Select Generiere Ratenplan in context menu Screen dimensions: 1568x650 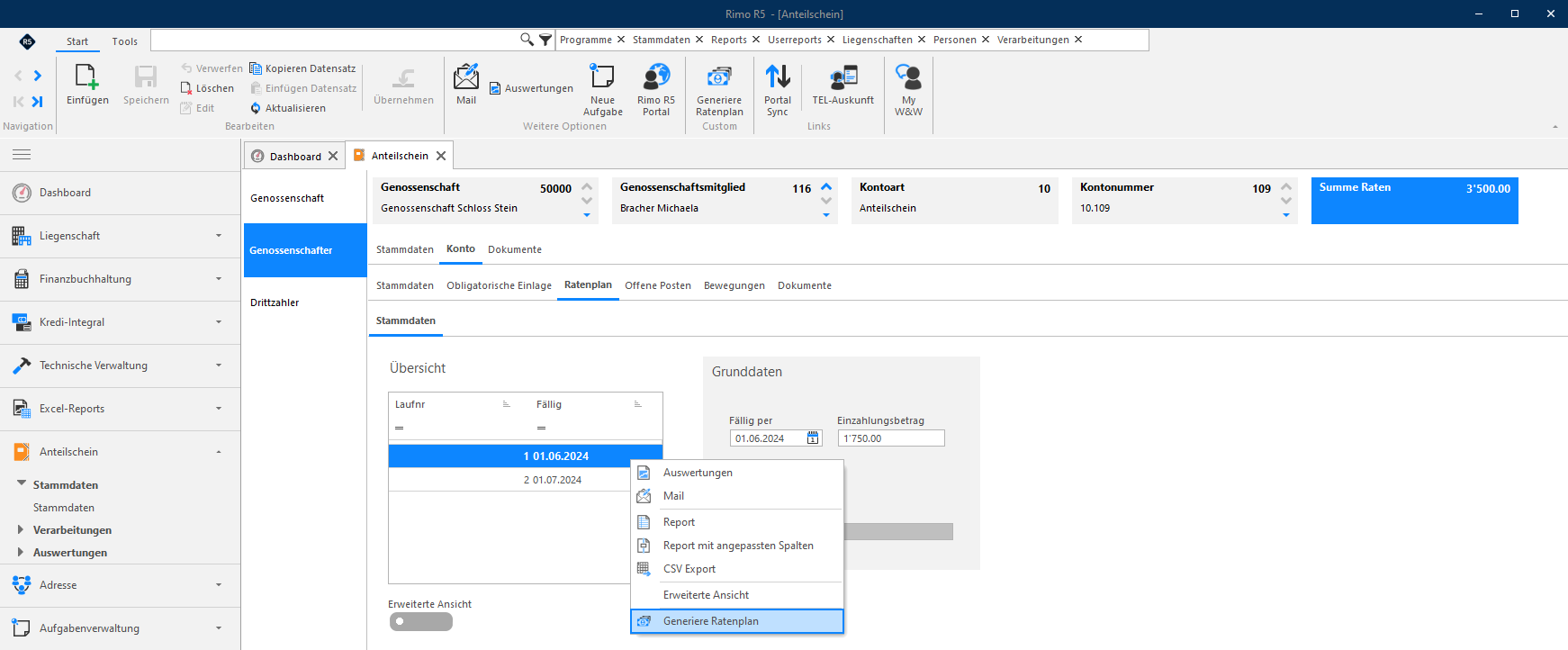[737, 621]
